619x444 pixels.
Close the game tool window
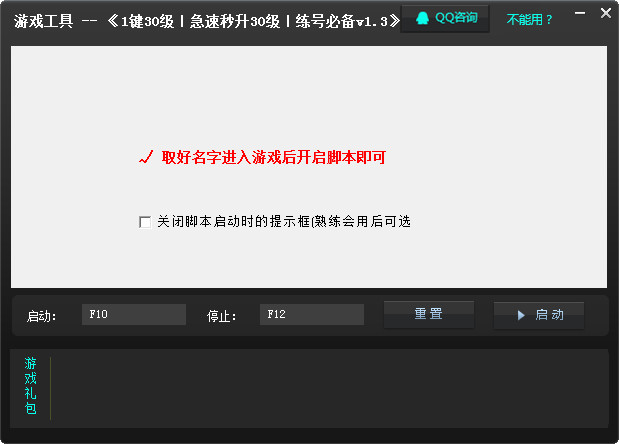click(606, 13)
